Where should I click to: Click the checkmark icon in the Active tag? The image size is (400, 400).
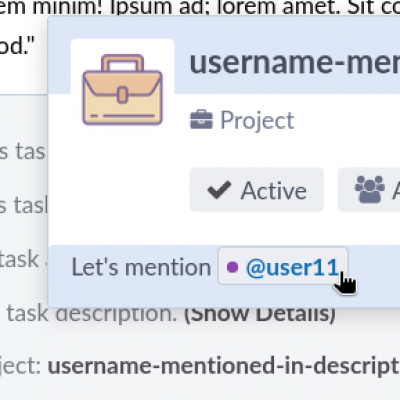(x=219, y=190)
